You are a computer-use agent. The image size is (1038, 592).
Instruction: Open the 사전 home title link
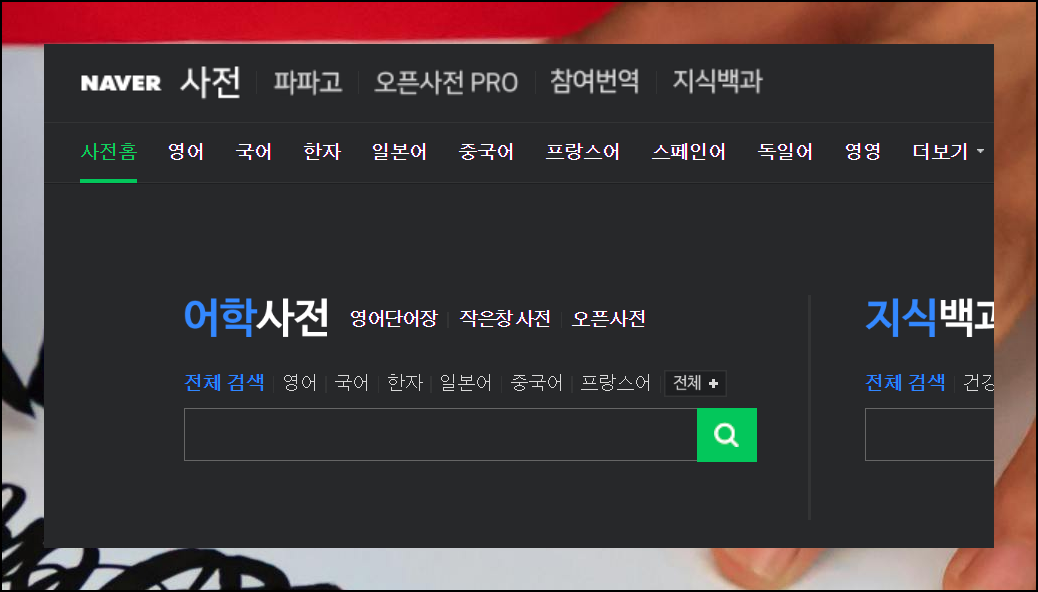tap(211, 83)
